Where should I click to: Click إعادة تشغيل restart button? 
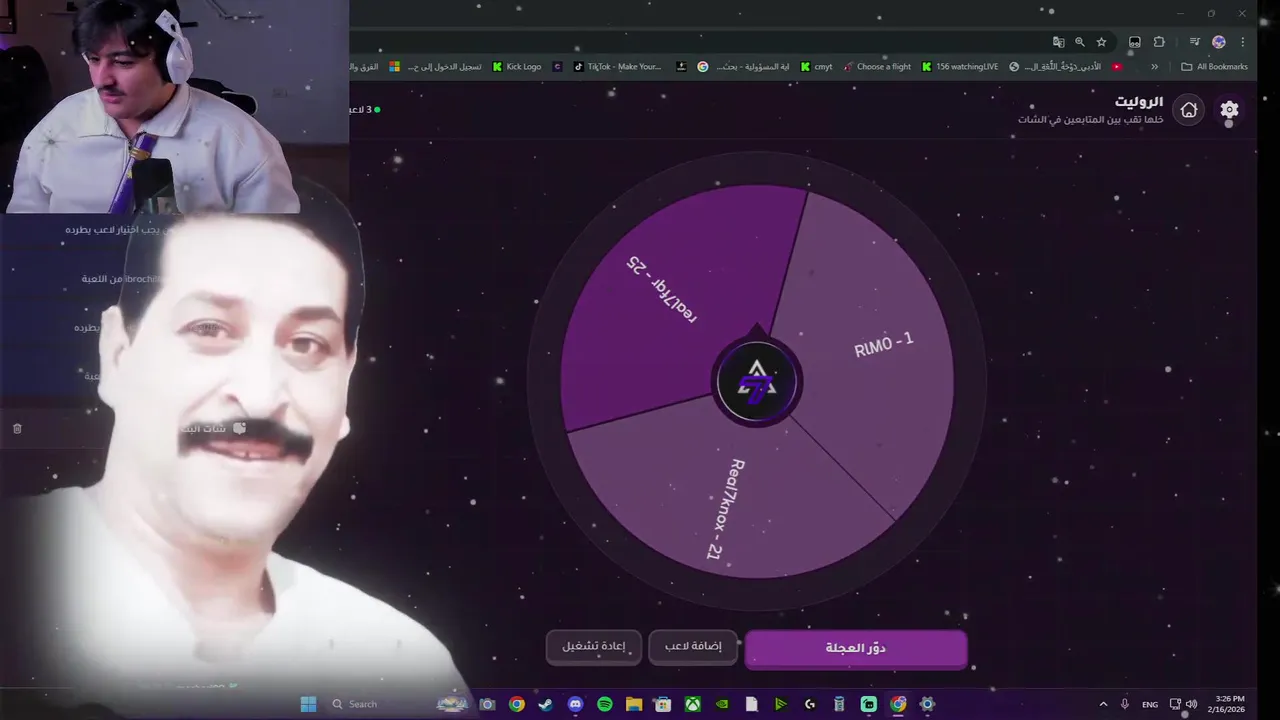(x=593, y=647)
